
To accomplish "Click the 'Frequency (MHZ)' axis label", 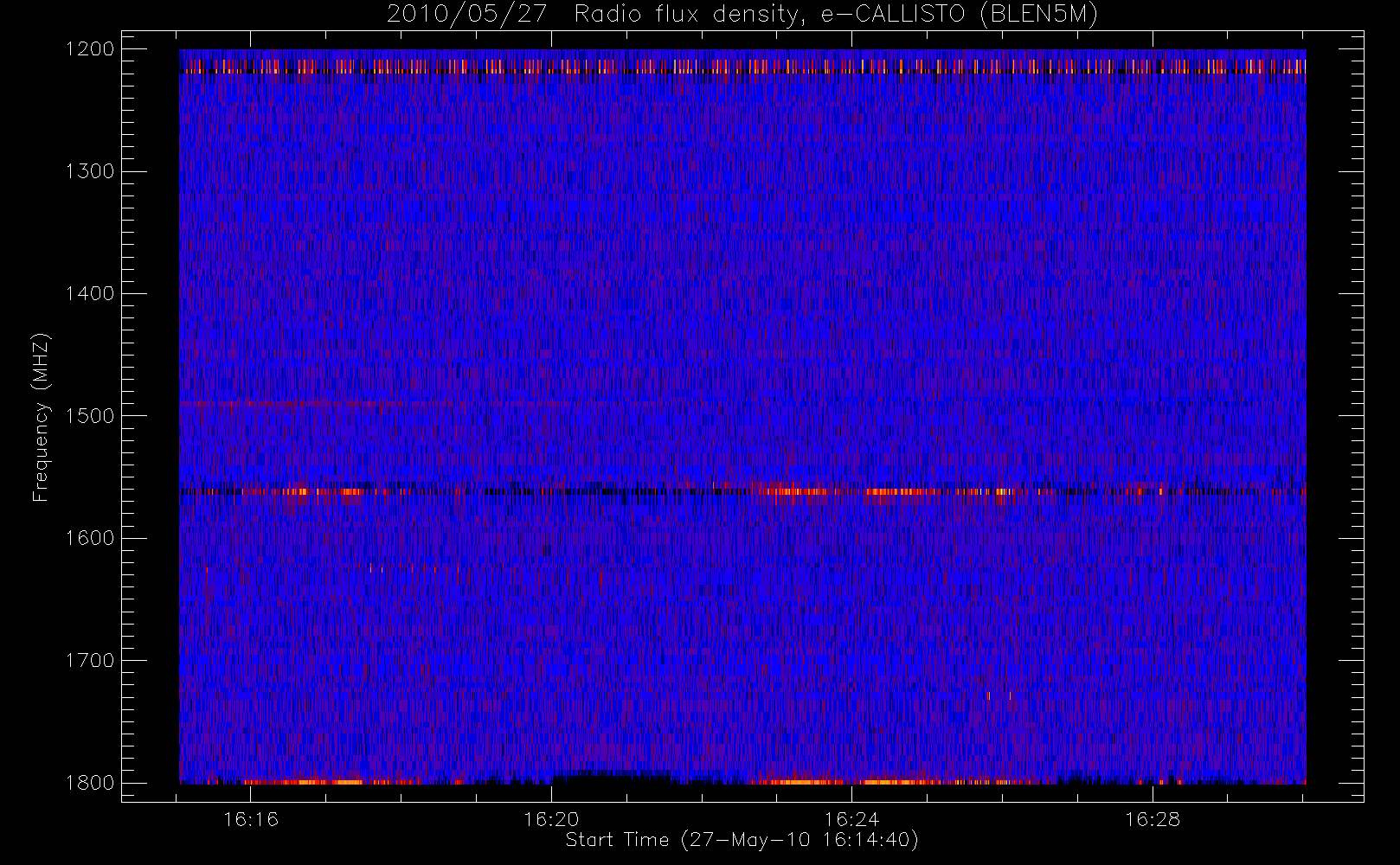I will (x=40, y=417).
